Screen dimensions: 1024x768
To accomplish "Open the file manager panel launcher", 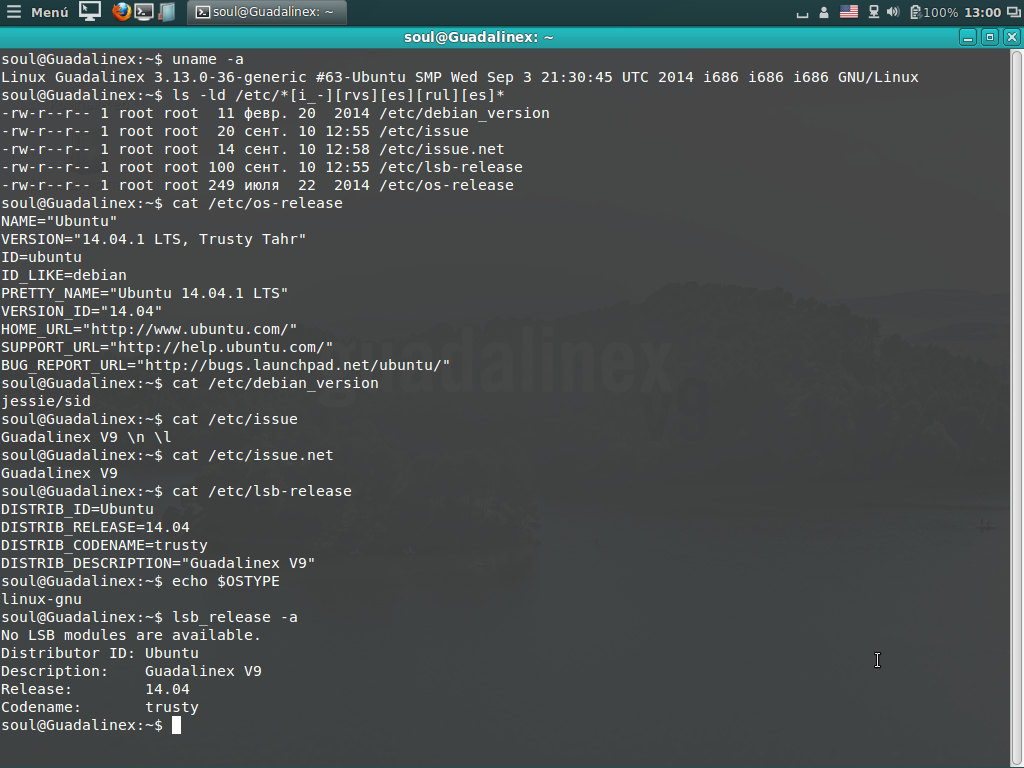I will (167, 12).
